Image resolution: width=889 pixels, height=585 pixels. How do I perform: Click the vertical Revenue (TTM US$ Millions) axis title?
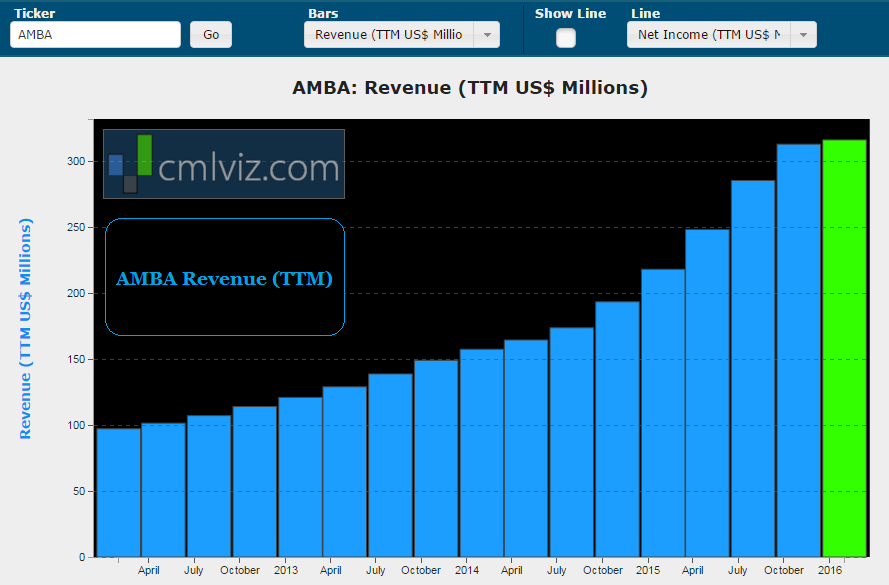pos(26,329)
